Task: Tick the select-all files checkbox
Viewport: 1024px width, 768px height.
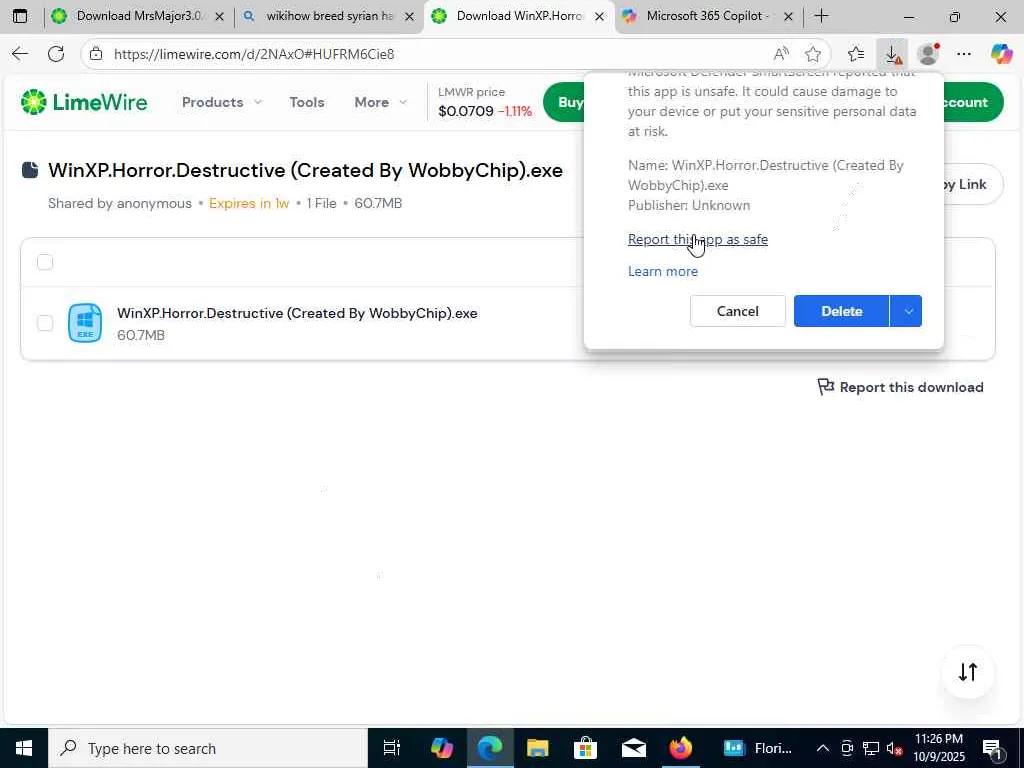Action: pos(45,262)
